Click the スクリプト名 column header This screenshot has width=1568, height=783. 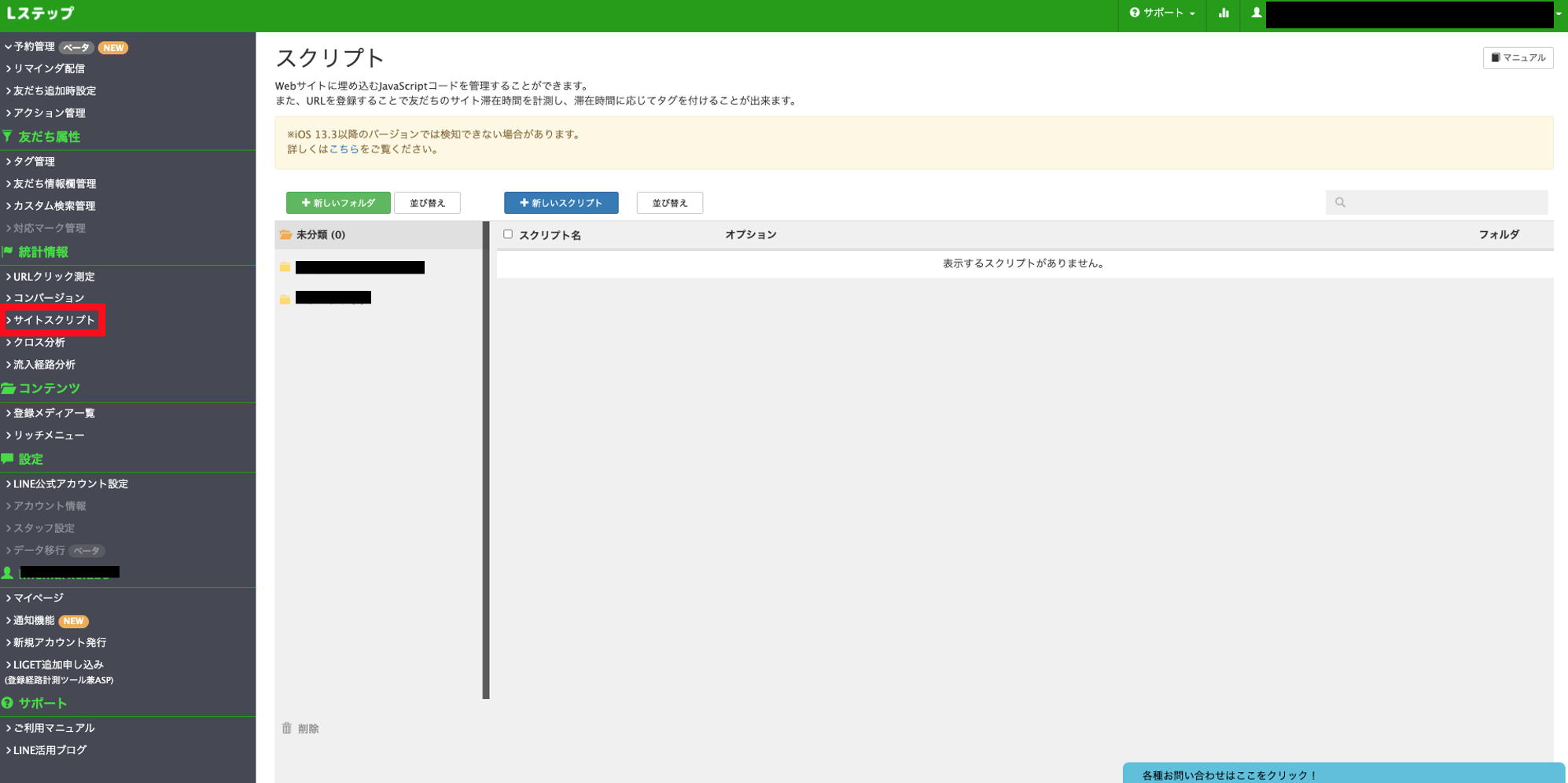[550, 235]
